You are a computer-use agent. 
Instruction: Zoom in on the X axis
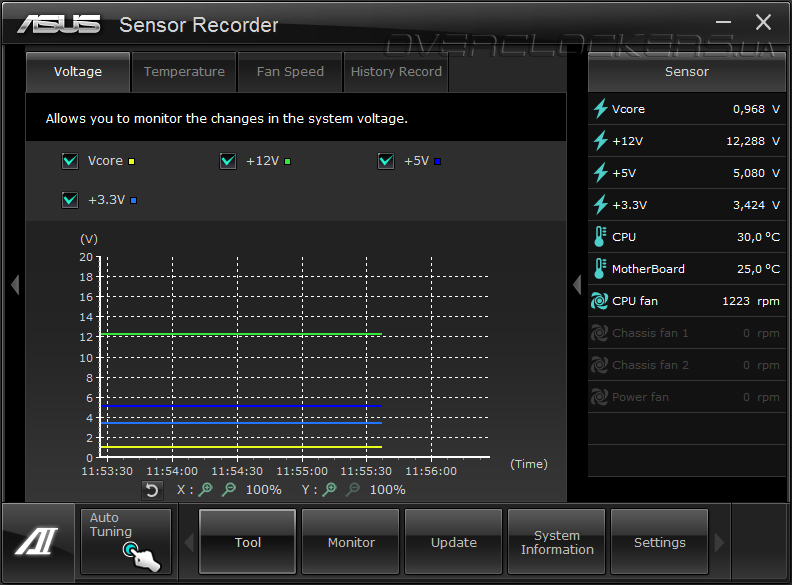point(206,489)
